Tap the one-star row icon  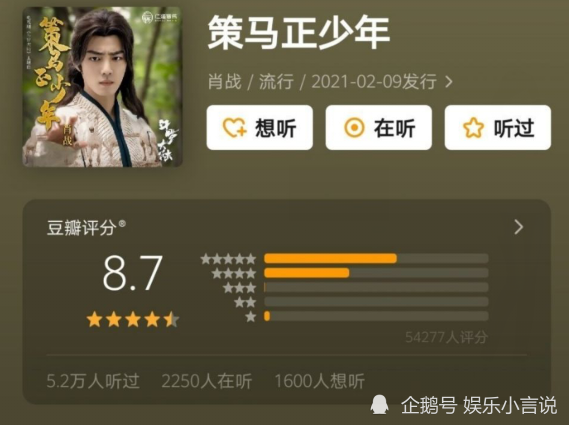(x=250, y=316)
